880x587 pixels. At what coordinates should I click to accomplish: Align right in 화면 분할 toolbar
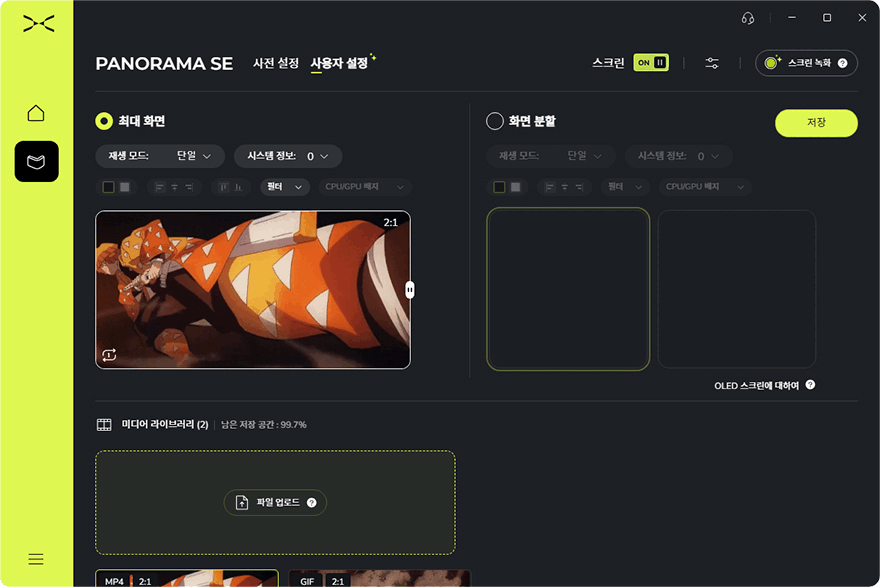579,187
